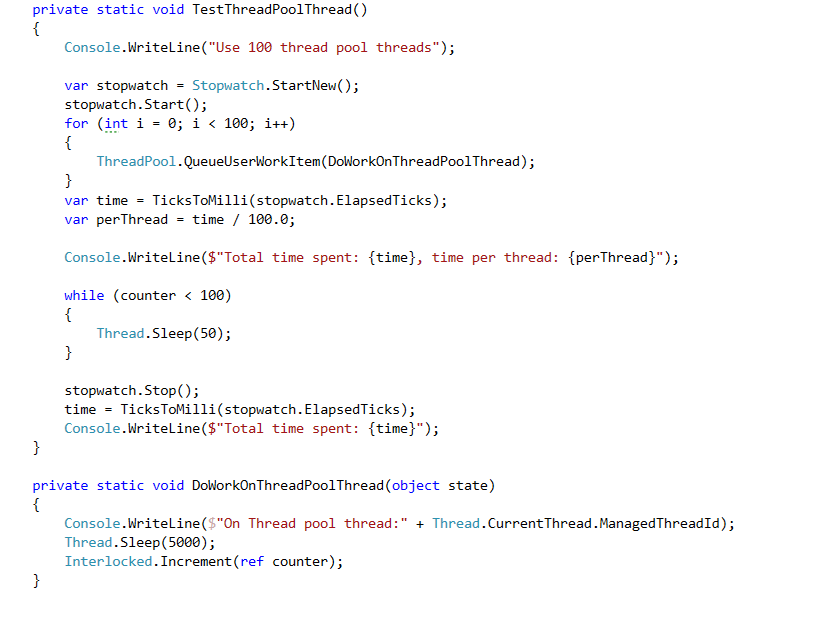Click the perThread variable declaration
The width and height of the screenshot is (826, 621).
point(132,220)
